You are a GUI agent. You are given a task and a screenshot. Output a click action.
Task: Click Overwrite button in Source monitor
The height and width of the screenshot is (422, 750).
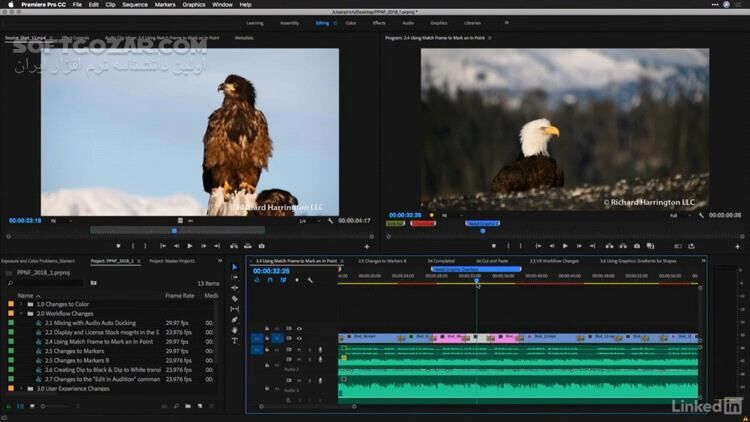click(x=247, y=246)
